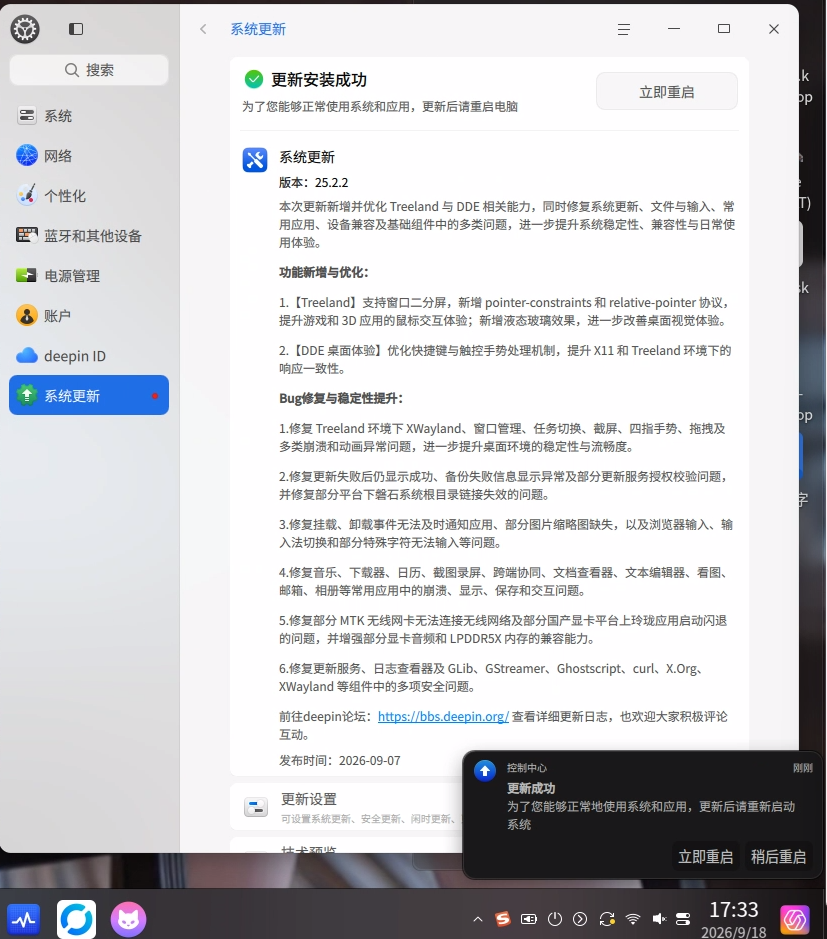Open 个性化 settings category
The image size is (827, 939).
pos(89,196)
